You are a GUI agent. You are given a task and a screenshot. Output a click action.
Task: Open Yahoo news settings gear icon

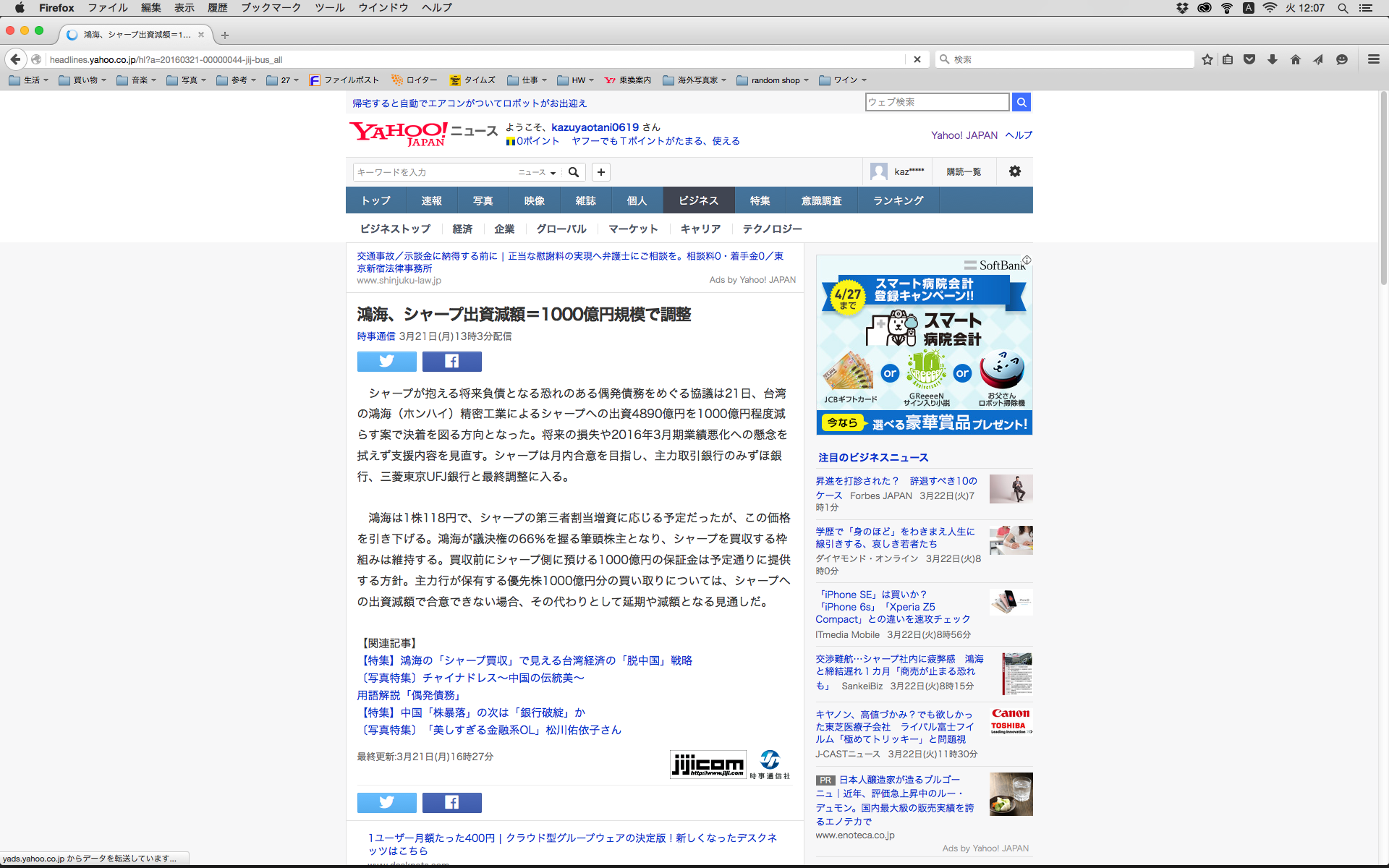coord(1014,171)
